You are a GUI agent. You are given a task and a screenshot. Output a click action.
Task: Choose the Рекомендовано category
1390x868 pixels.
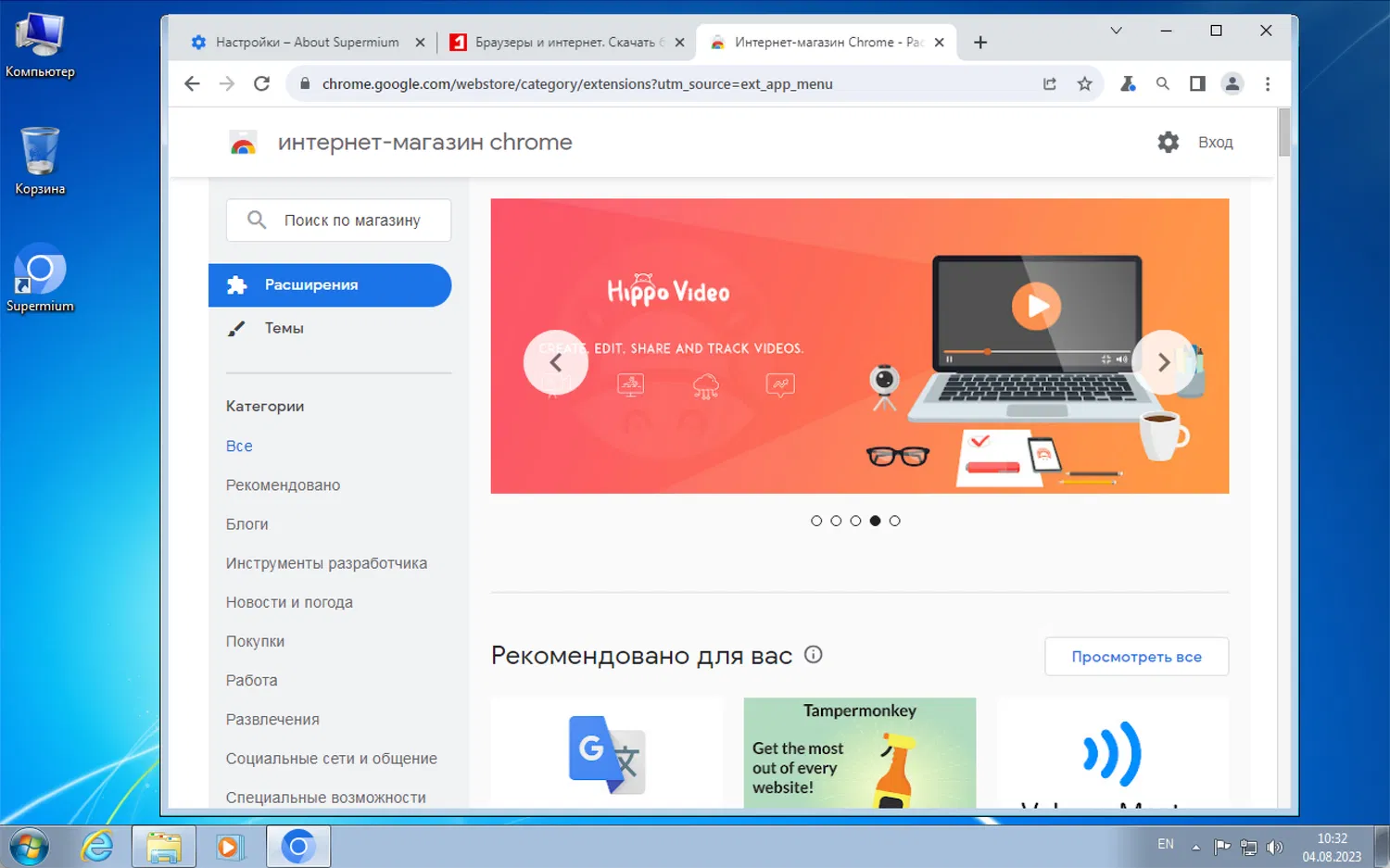click(x=283, y=484)
